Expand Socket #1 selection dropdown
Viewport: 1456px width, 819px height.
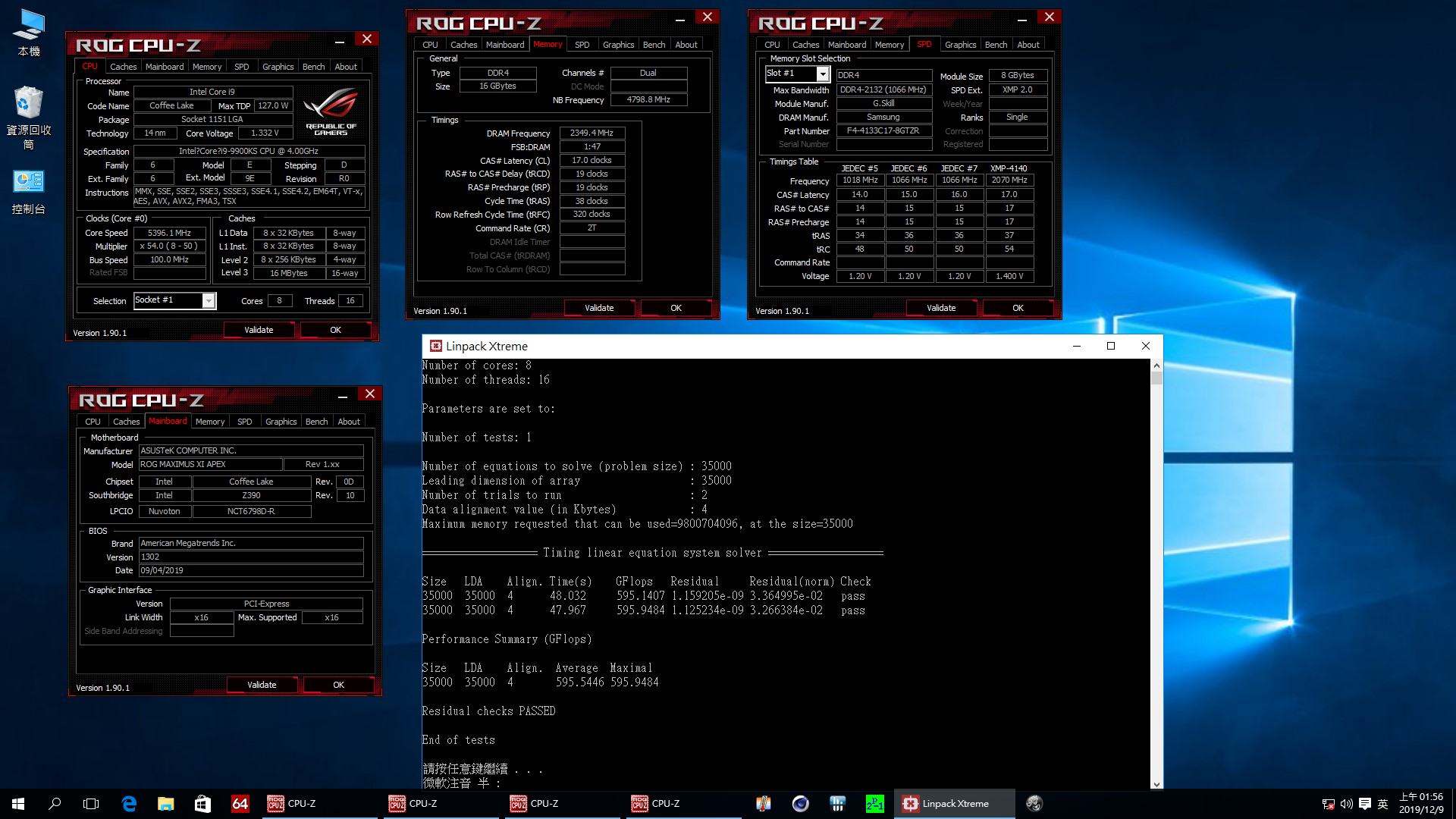pos(209,301)
